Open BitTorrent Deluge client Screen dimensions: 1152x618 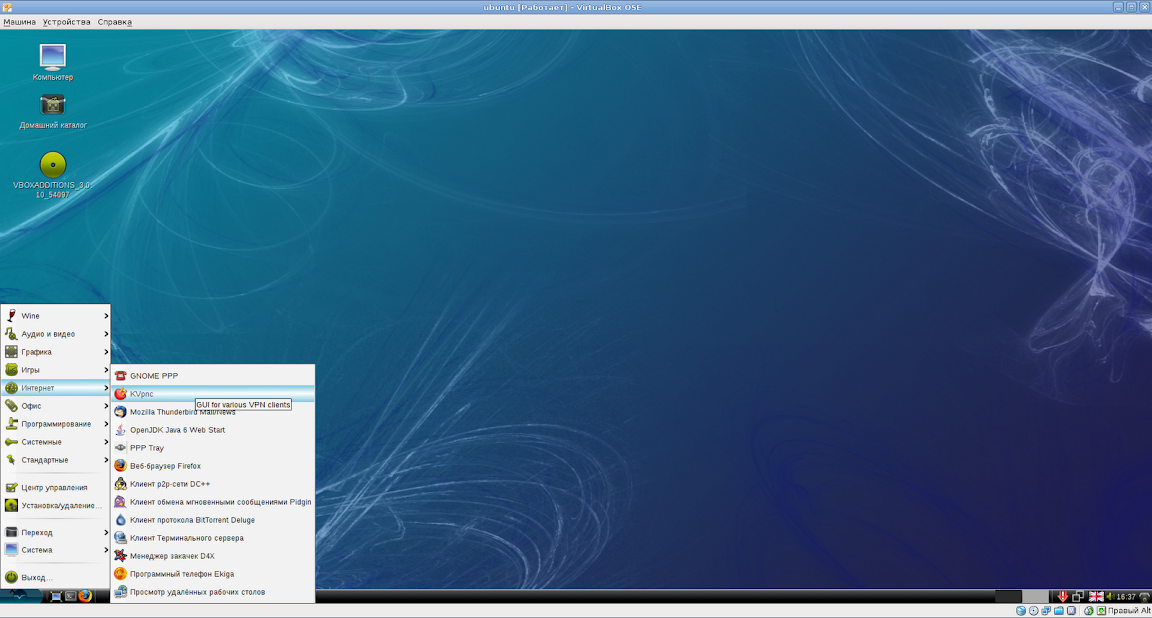point(213,520)
